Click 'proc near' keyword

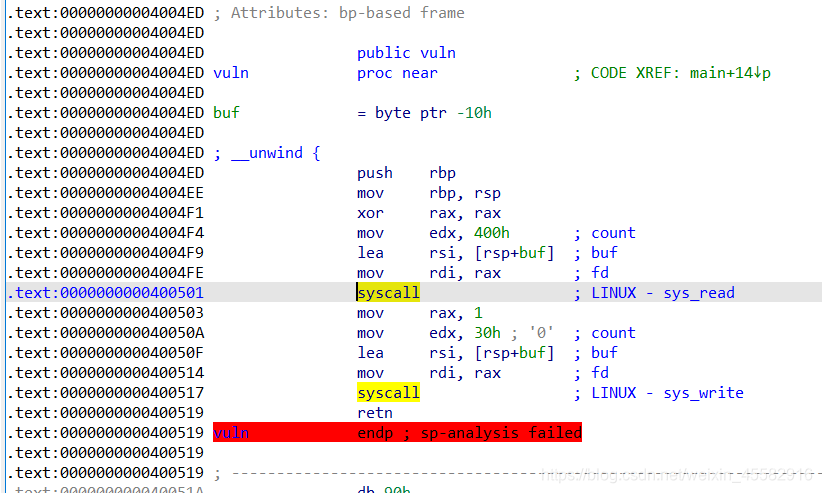[x=397, y=73]
